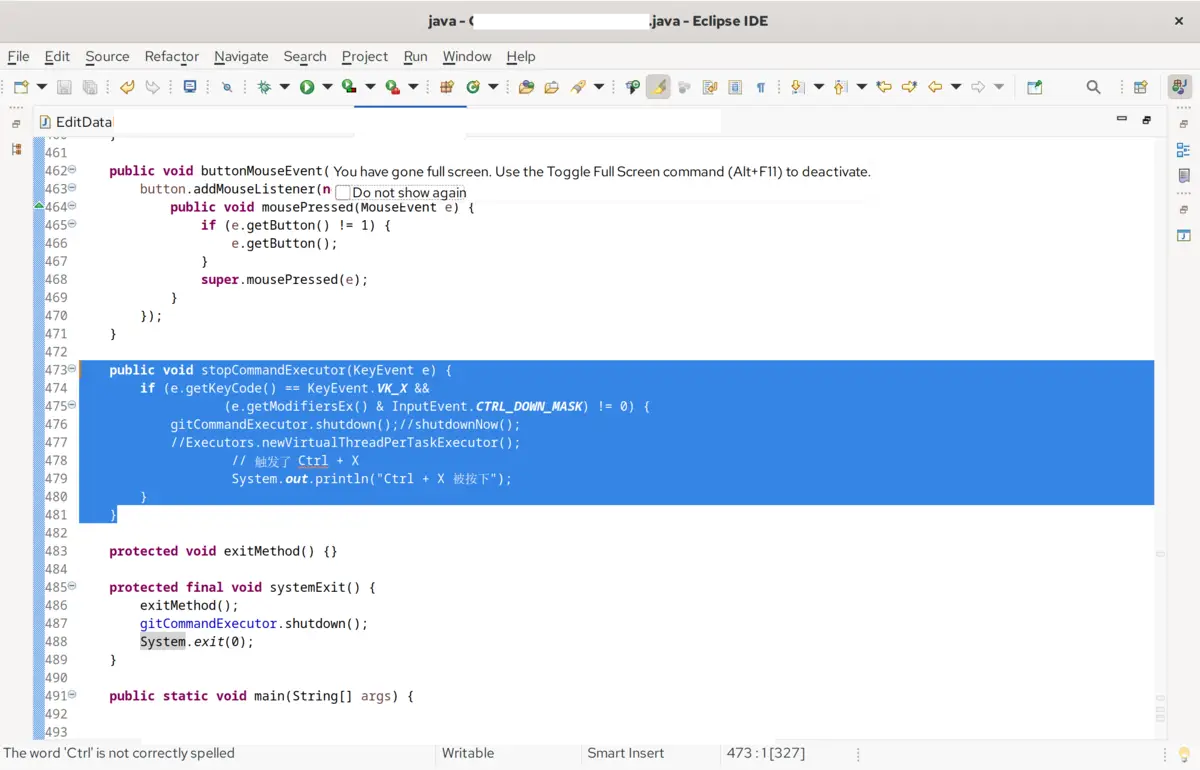Minimize the editor area button

tap(1121, 119)
